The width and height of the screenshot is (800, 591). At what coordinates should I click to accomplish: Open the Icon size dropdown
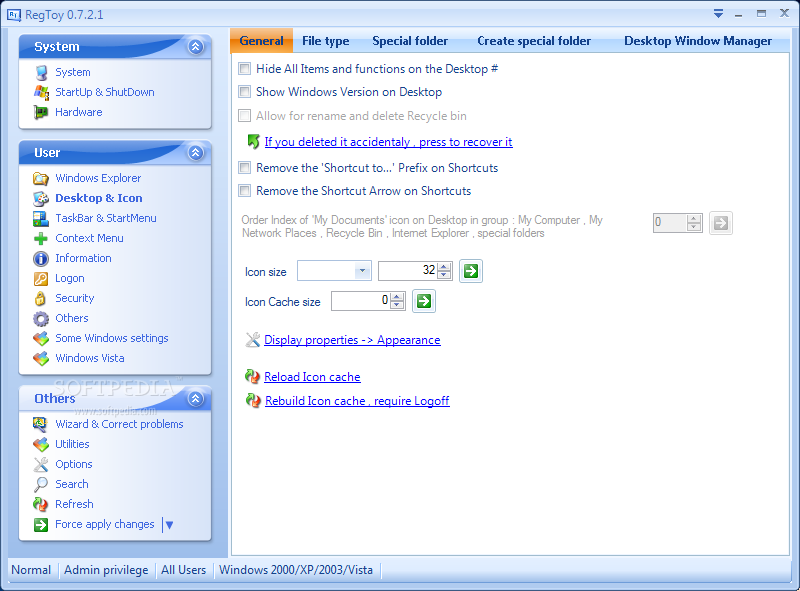[363, 270]
